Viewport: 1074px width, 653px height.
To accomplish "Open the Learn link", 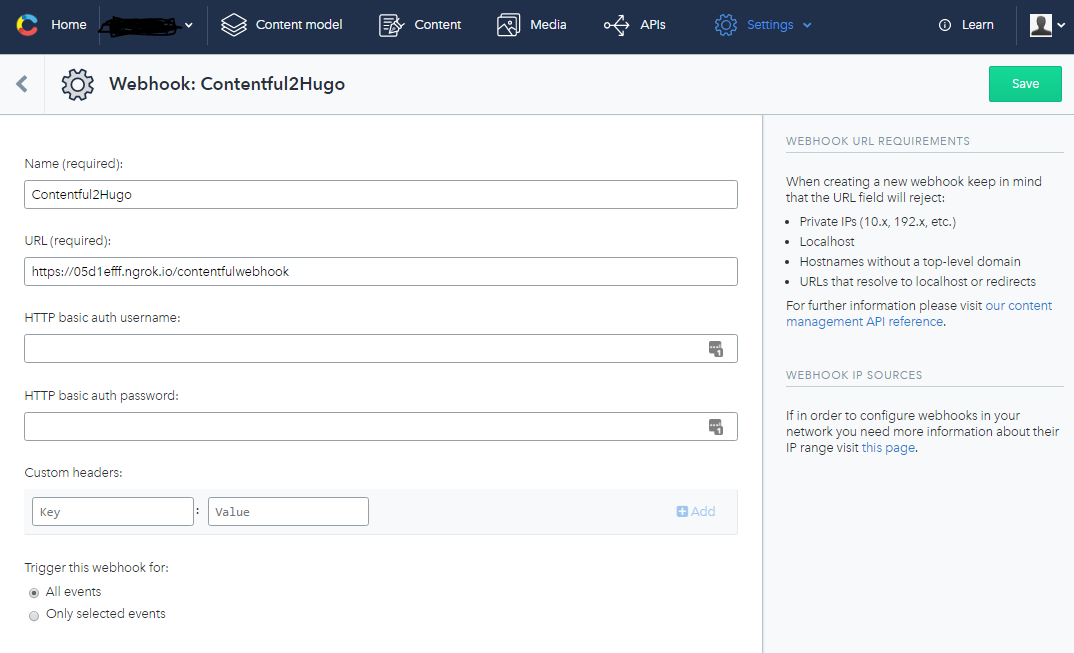I will 977,25.
